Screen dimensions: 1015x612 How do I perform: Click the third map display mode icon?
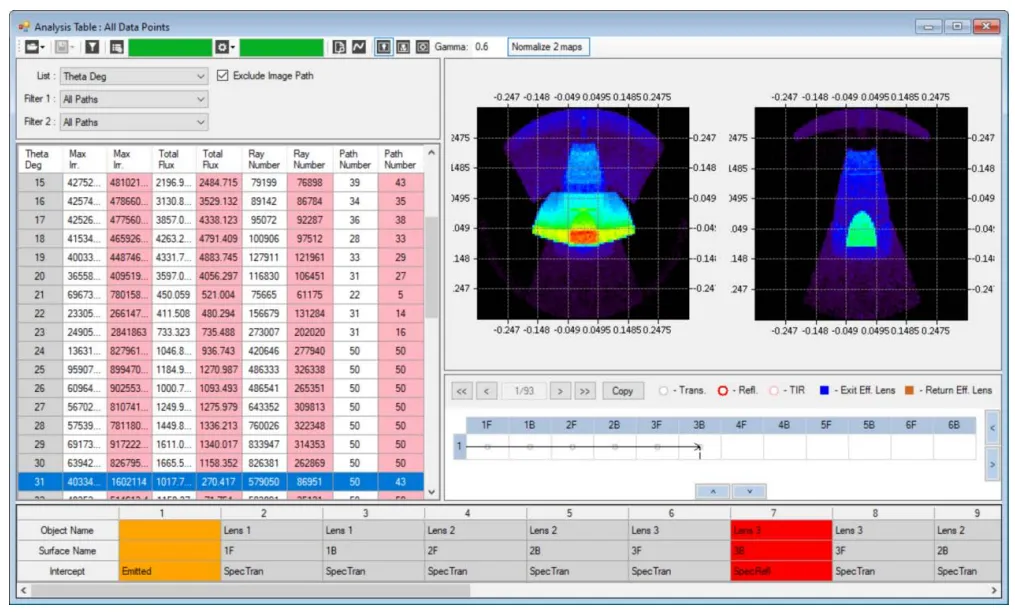pyautogui.click(x=423, y=47)
